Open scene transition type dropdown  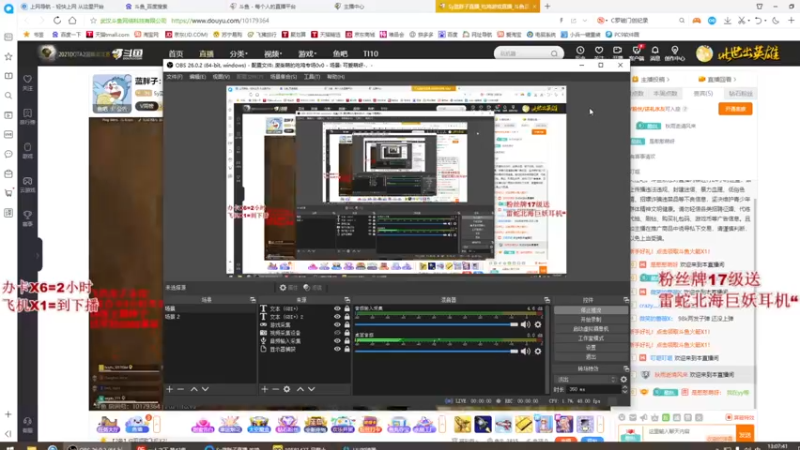[586, 380]
